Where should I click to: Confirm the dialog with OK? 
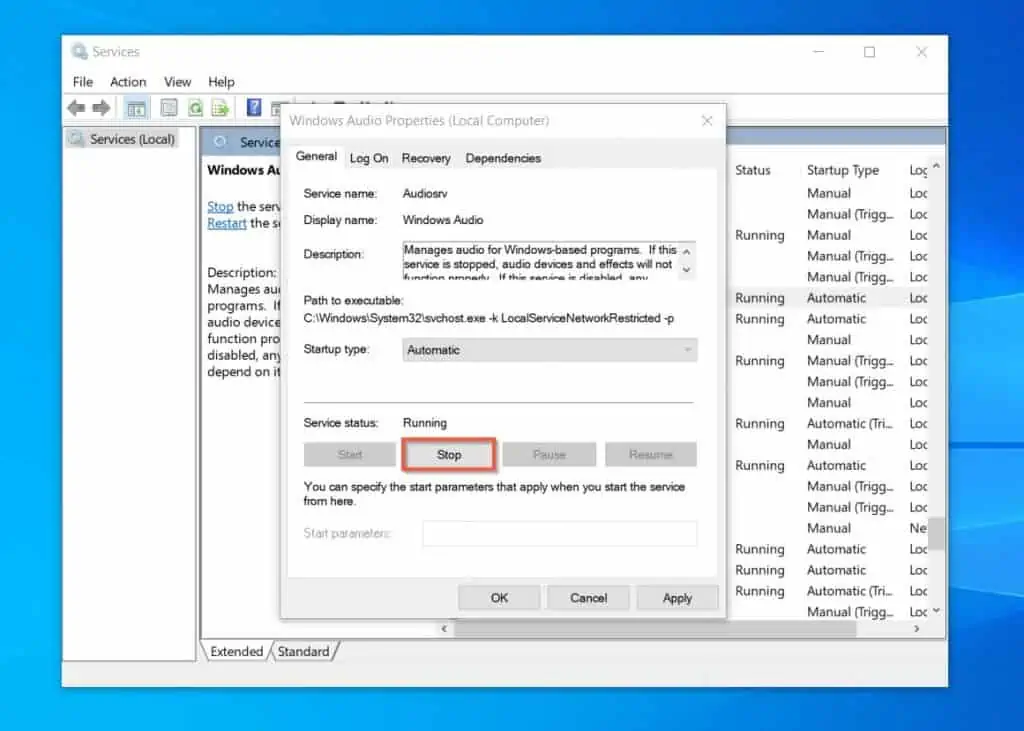tap(500, 598)
